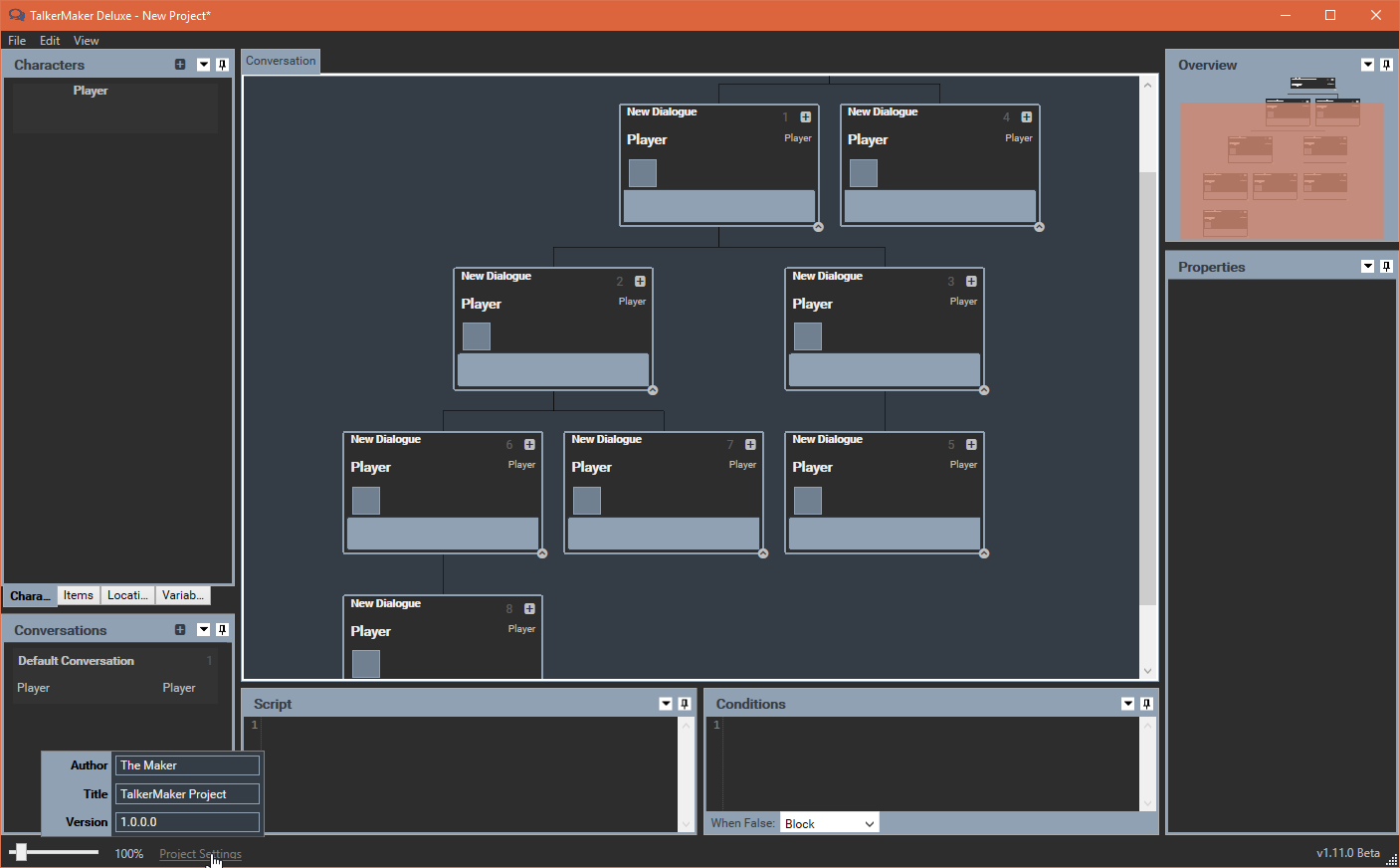
Task: Open the File menu
Action: pyautogui.click(x=17, y=41)
